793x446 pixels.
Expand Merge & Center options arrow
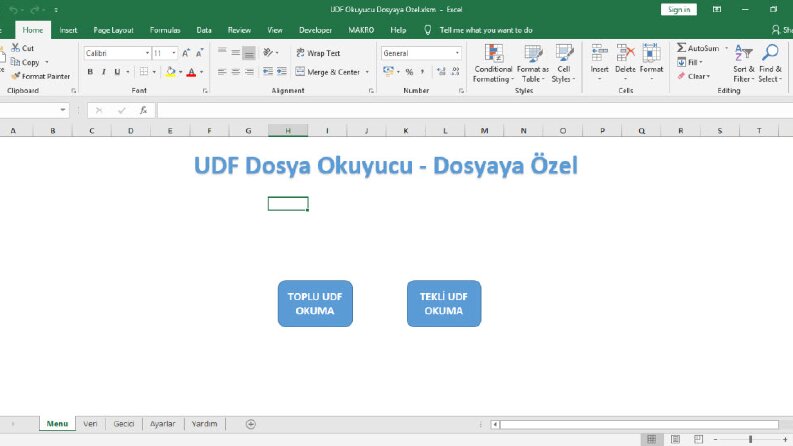coord(367,72)
